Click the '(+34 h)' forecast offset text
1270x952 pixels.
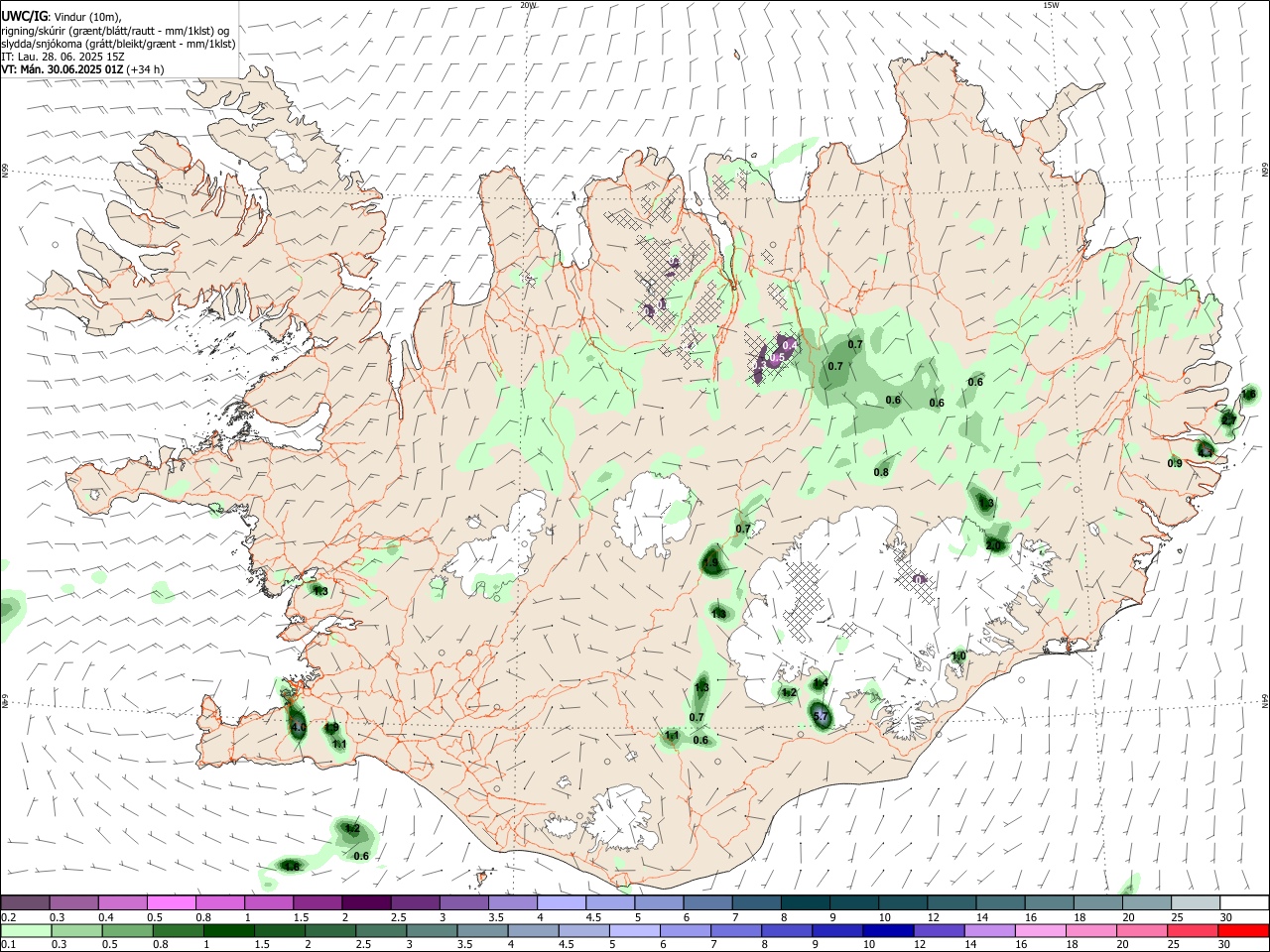click(145, 69)
